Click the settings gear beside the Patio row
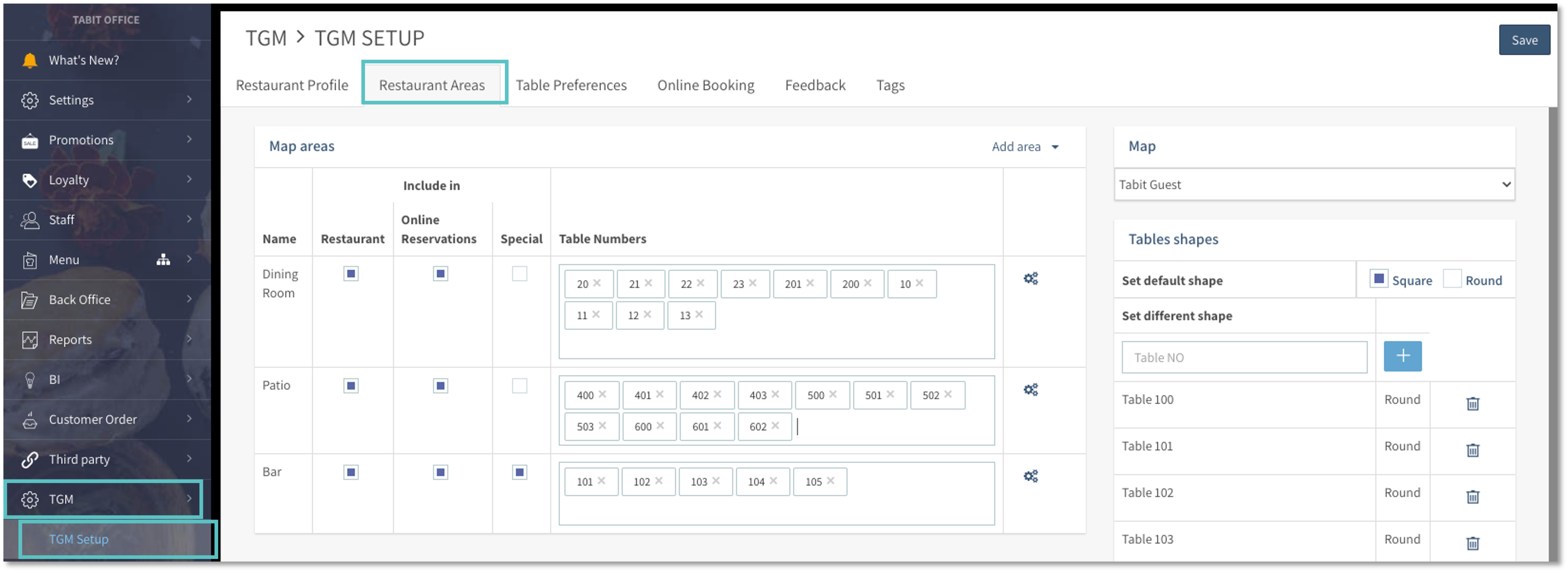This screenshot has width=1568, height=573. click(1031, 389)
